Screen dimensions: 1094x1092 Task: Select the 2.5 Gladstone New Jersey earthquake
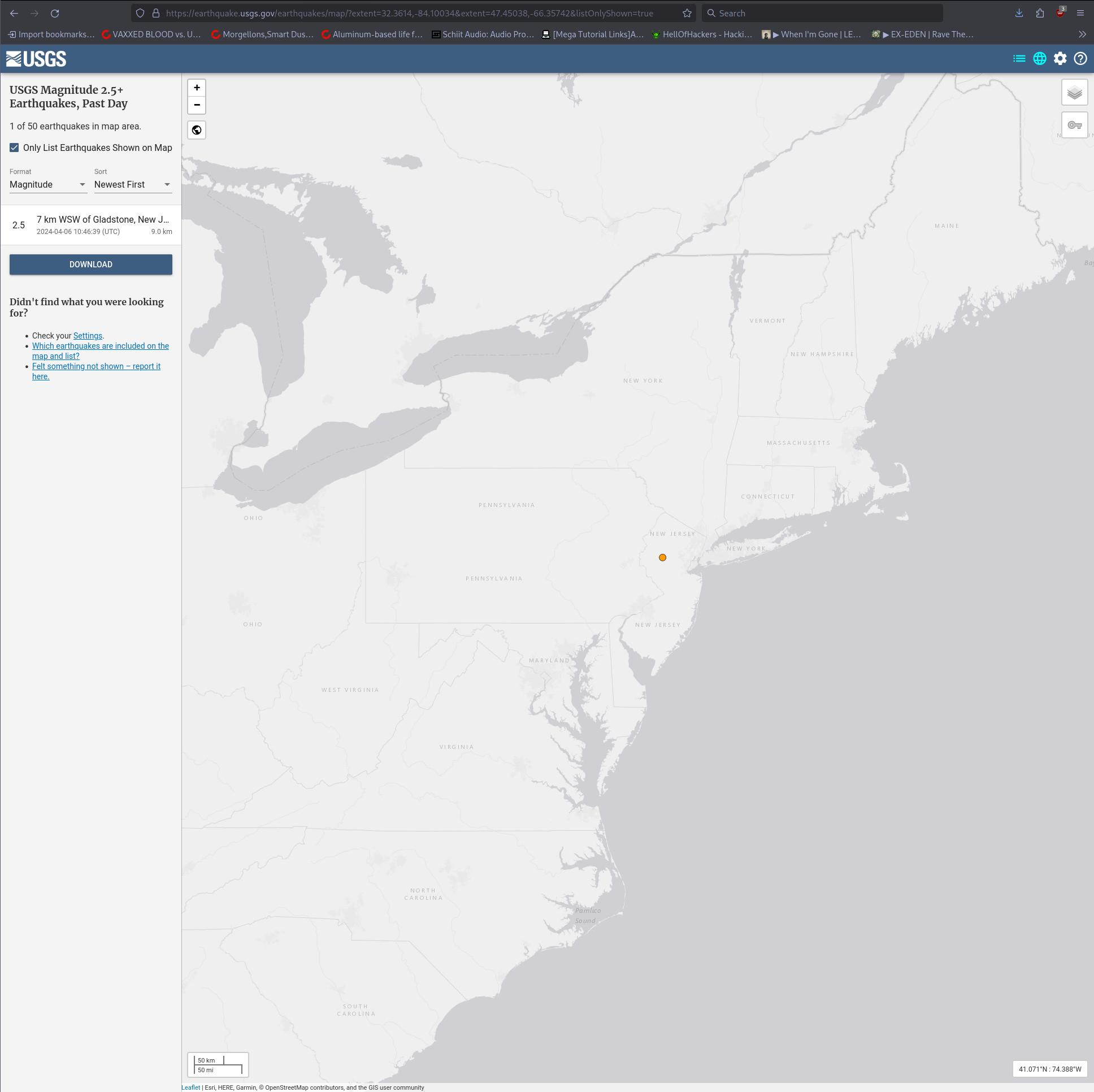coord(90,225)
